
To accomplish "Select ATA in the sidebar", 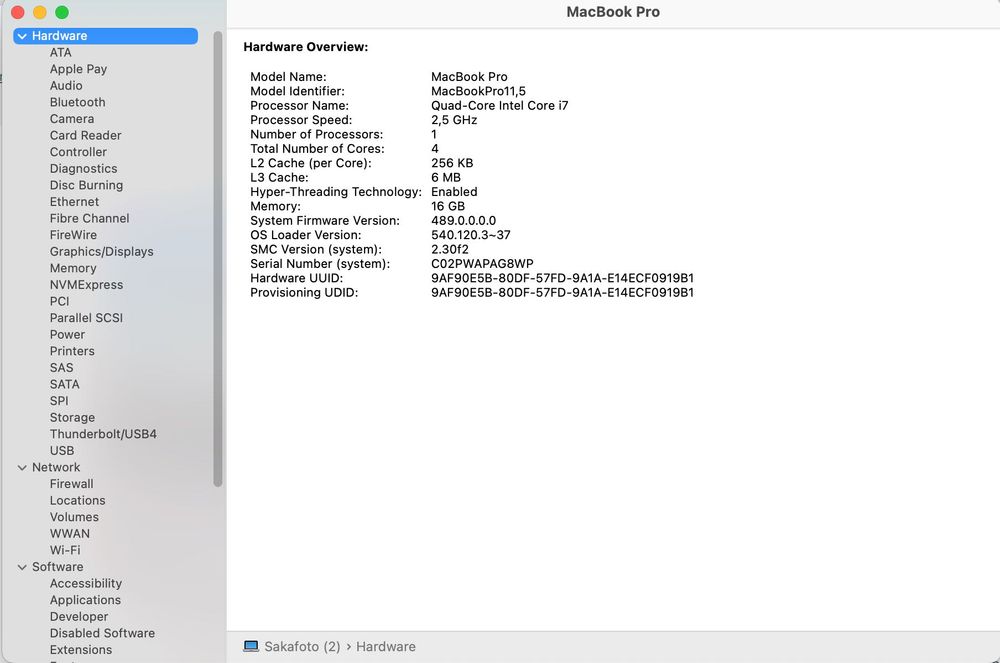I will [61, 52].
